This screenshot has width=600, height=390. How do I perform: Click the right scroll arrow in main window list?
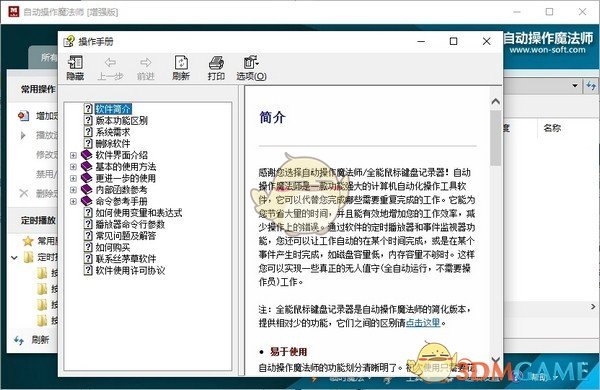point(593,307)
